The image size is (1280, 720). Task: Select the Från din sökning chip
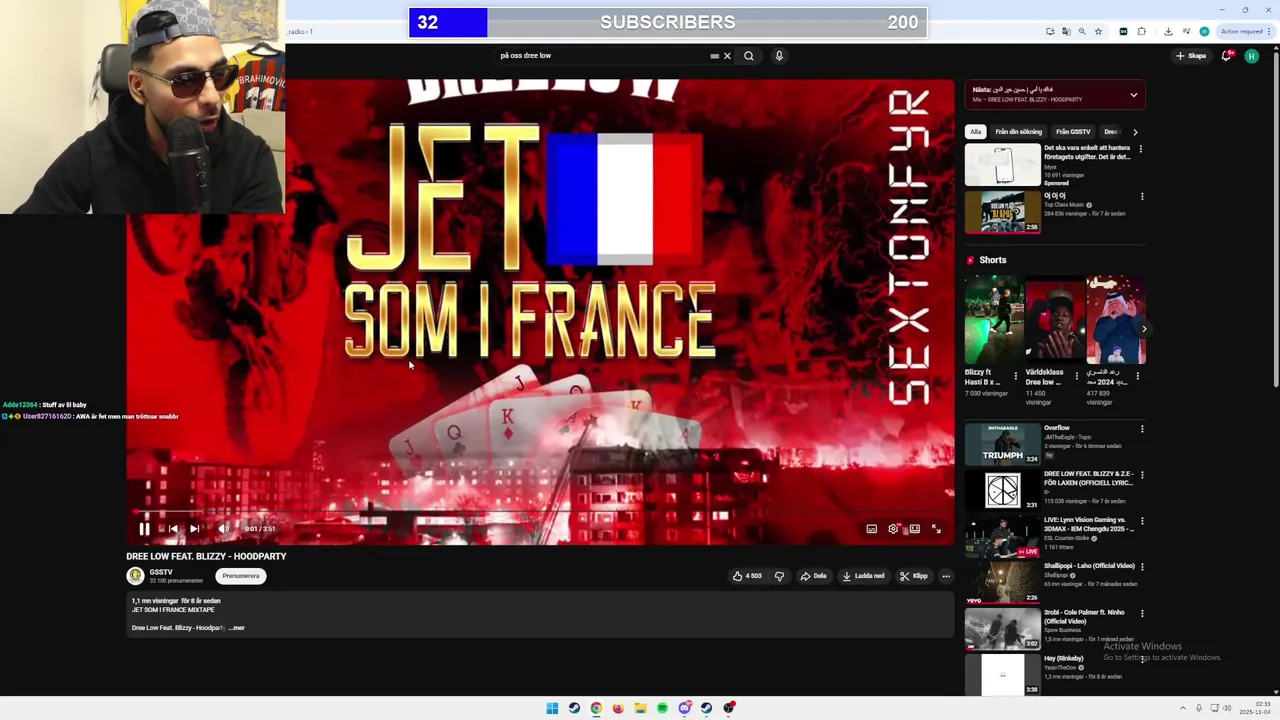coord(1018,132)
